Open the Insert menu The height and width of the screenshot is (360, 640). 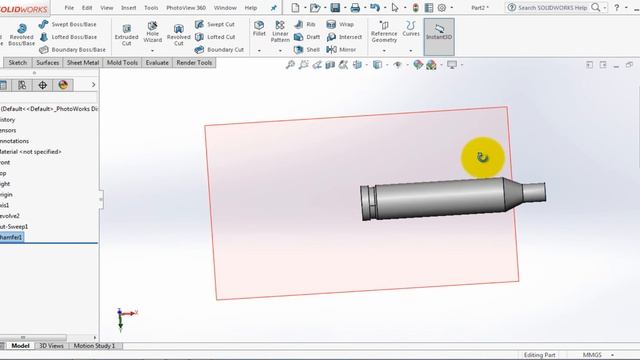(x=128, y=8)
